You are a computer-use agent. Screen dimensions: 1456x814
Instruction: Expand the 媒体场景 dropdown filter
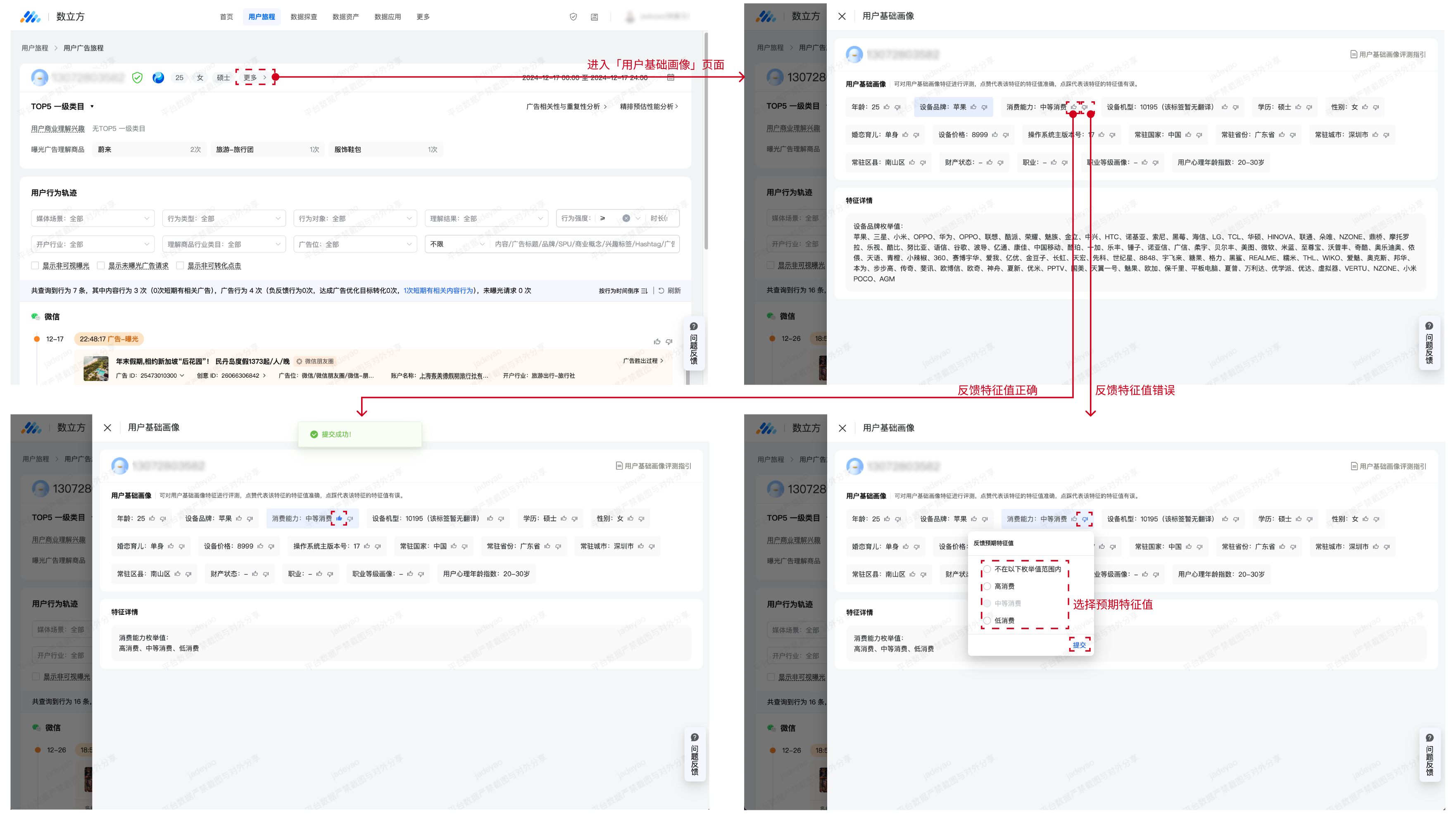tap(93, 218)
